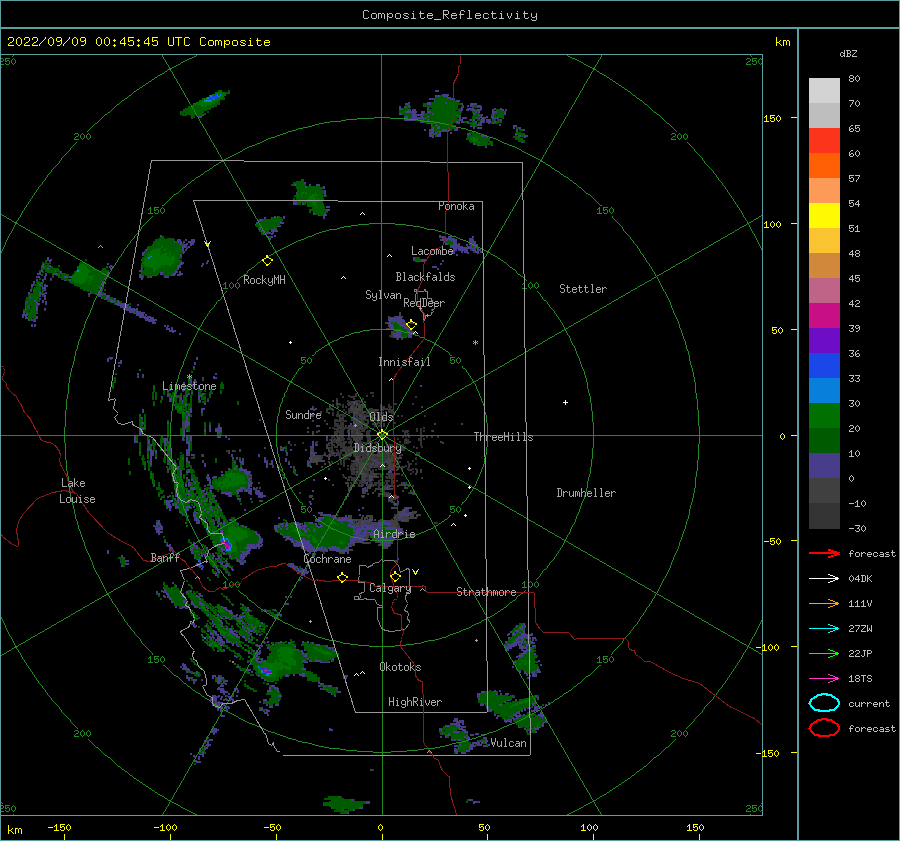Viewport: 900px width, 841px height.
Task: Click the orange 111V arrow icon
Action: (x=824, y=603)
